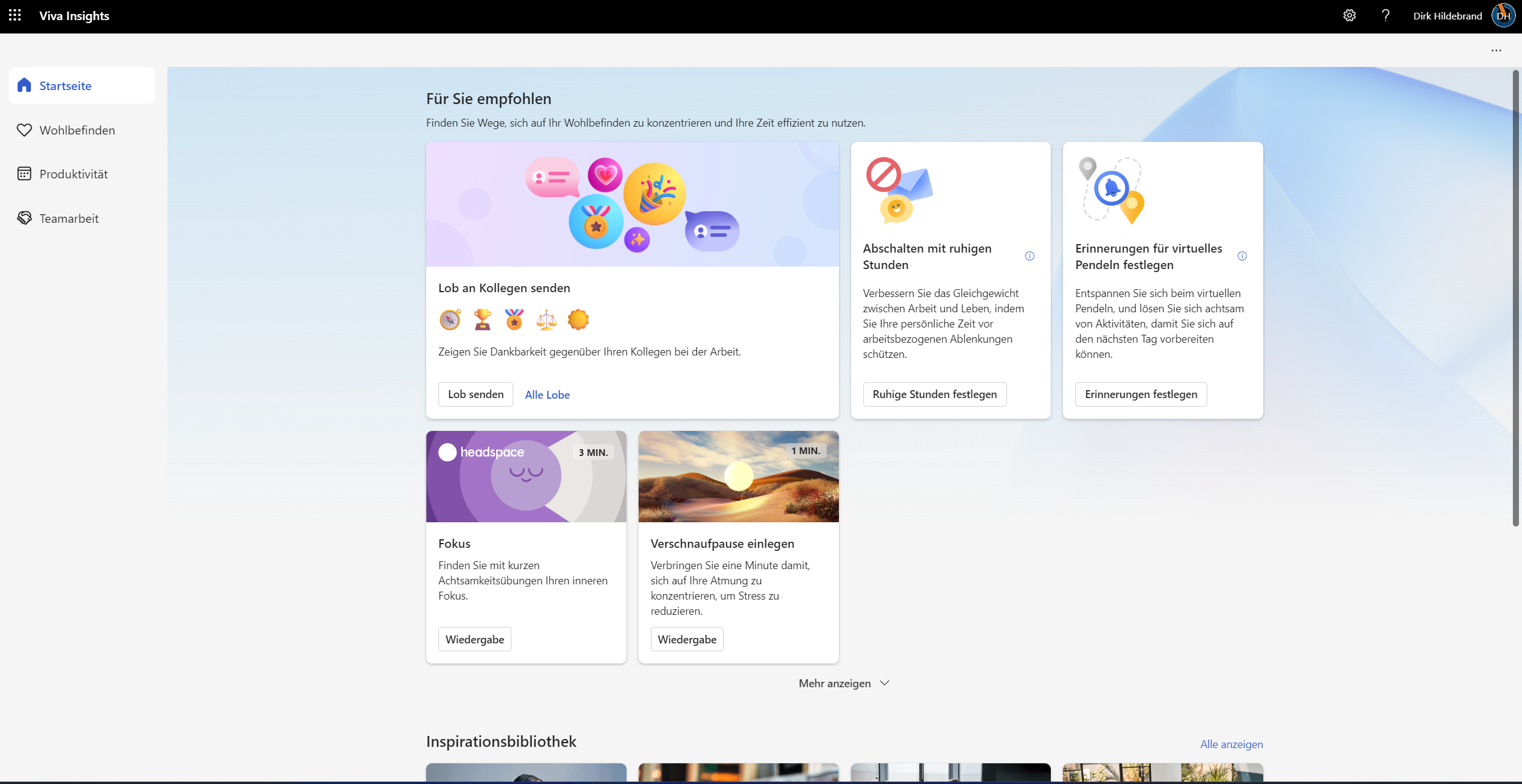The width and height of the screenshot is (1522, 784).
Task: Open Produktivität in the sidebar
Action: (x=73, y=174)
